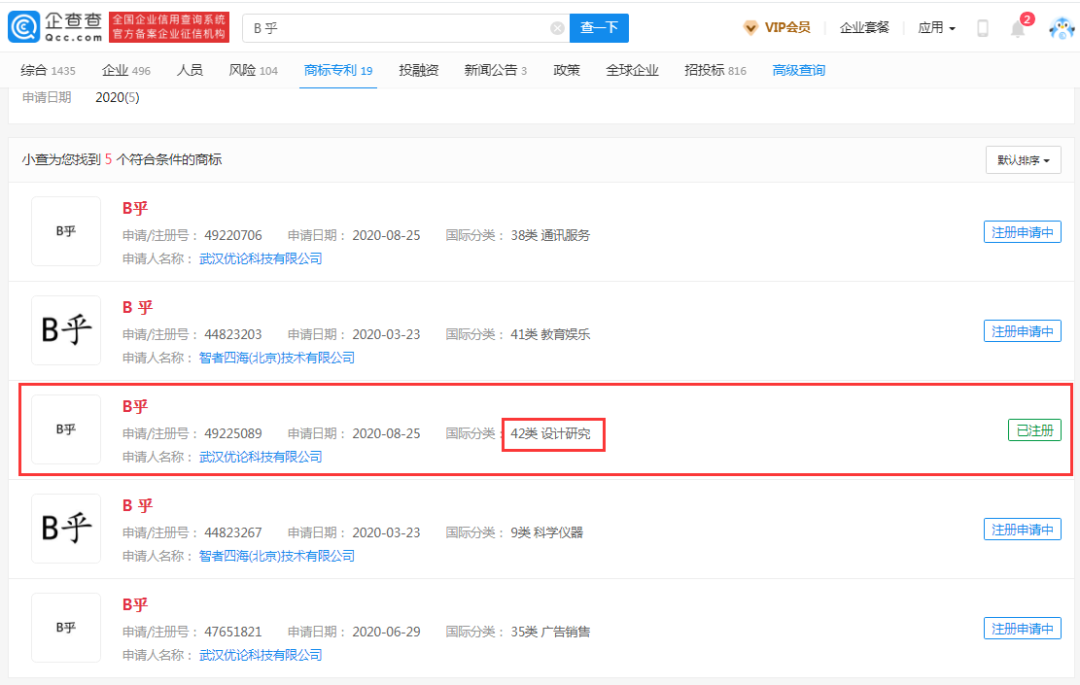This screenshot has height=685, width=1080.
Task: Switch to the 全球企业 tab
Action: point(632,70)
